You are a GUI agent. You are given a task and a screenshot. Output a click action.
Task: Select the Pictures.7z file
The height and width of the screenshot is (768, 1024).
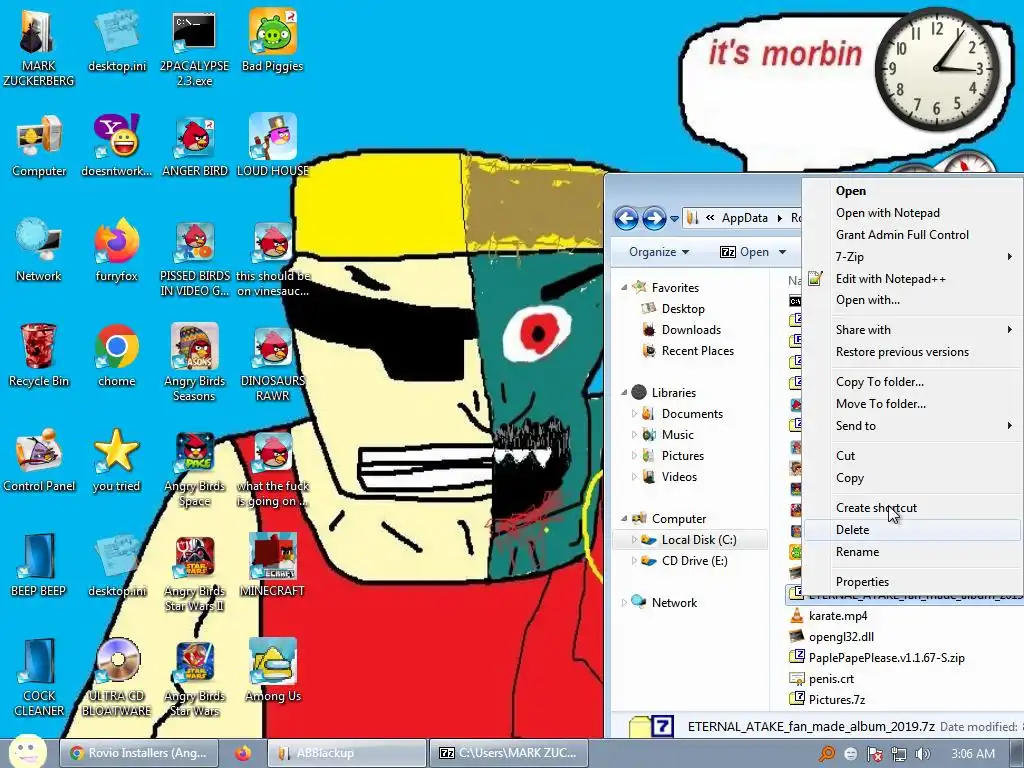(837, 699)
